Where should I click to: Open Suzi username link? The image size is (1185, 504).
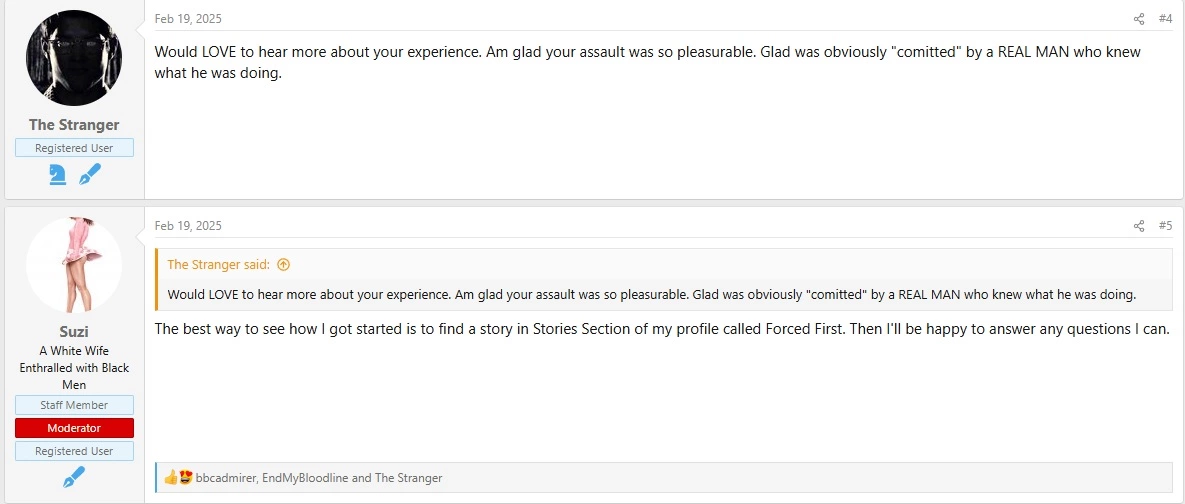[x=74, y=332]
